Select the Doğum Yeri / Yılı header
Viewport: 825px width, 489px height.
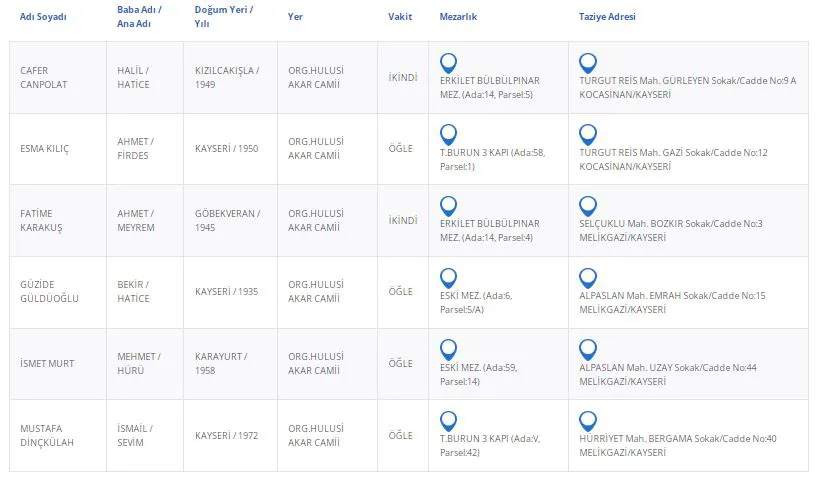222,17
